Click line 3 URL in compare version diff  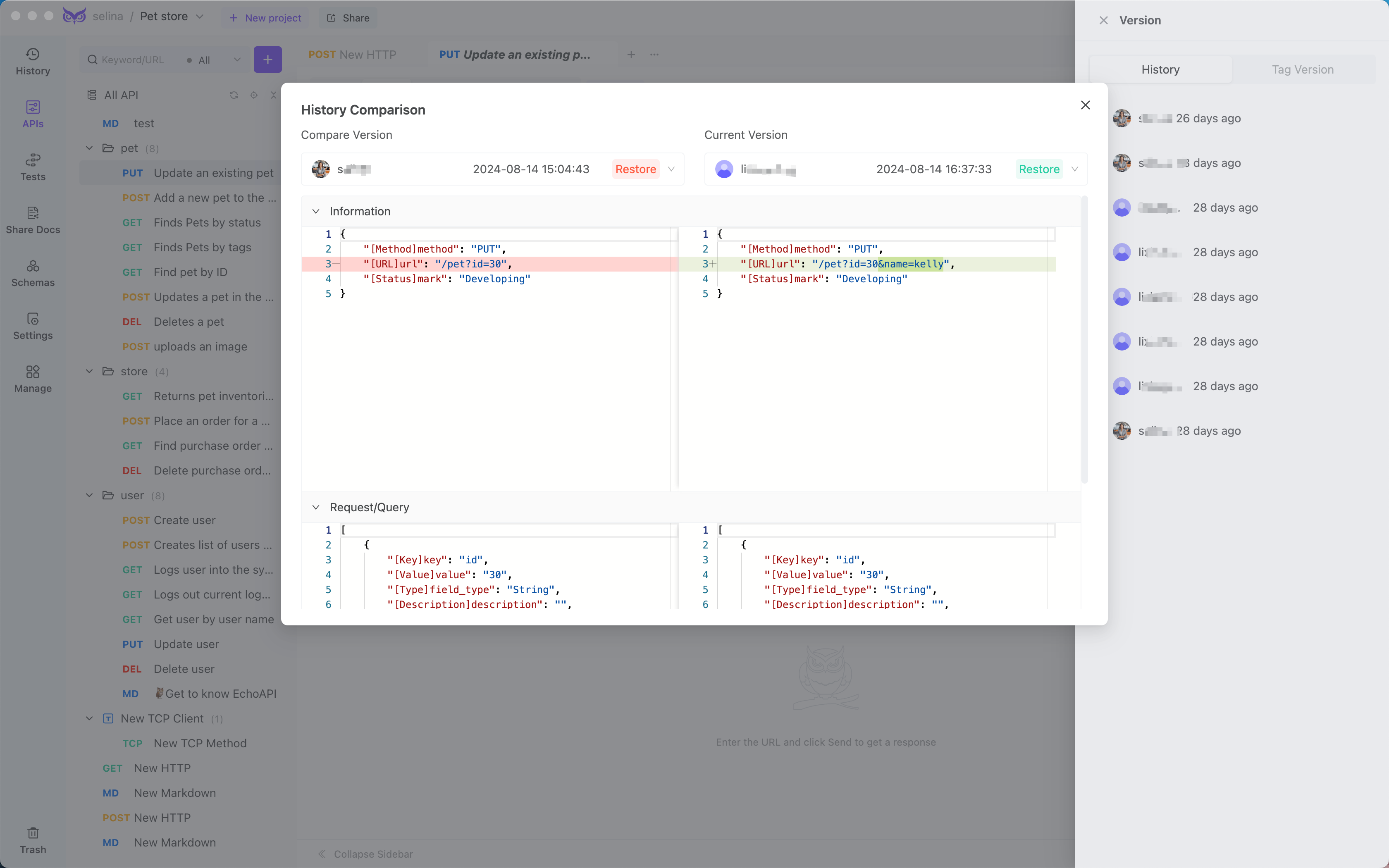489,264
